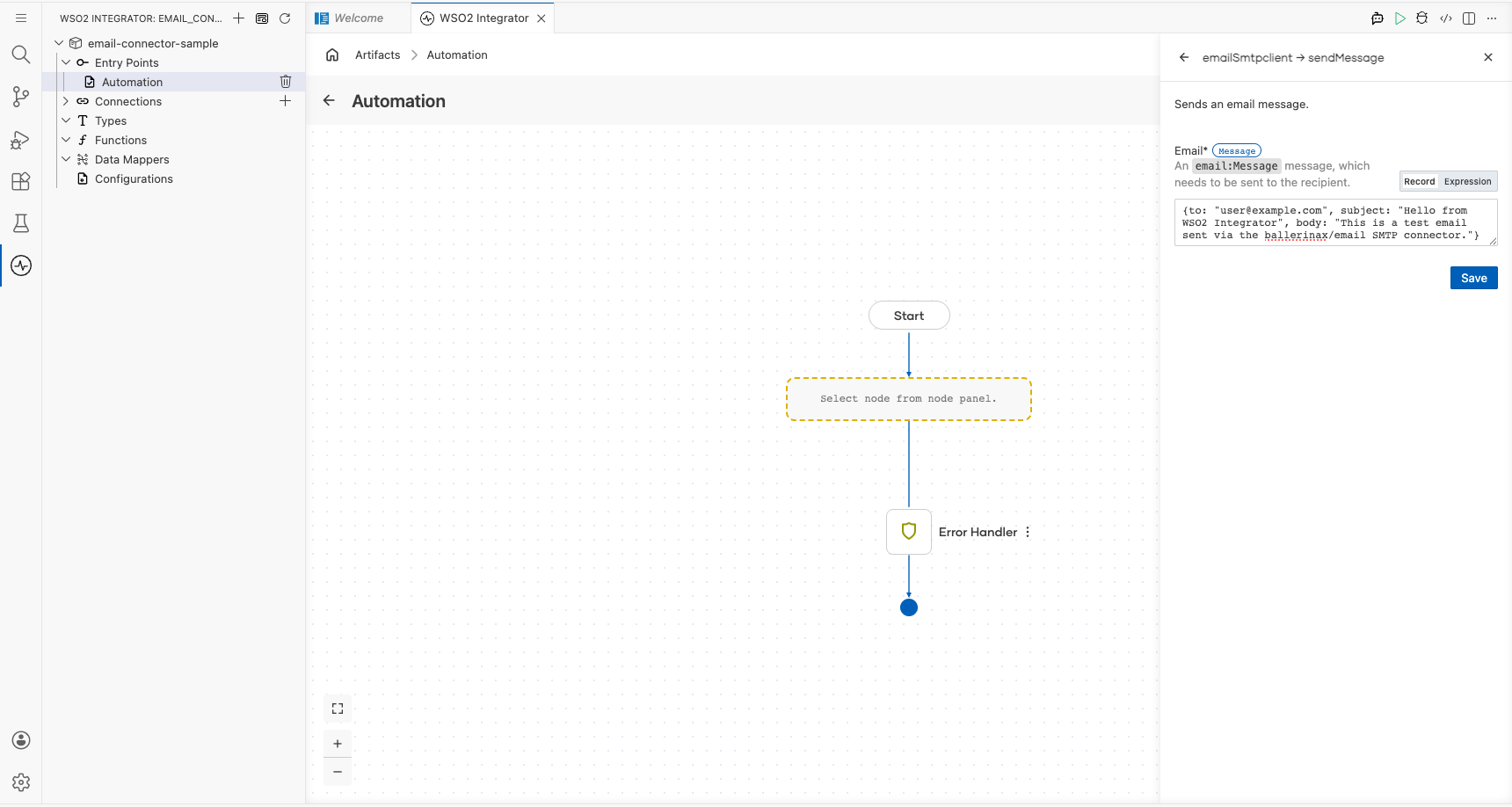Fit the diagram to screen
Viewport: 1512px width, 807px height.
click(338, 709)
